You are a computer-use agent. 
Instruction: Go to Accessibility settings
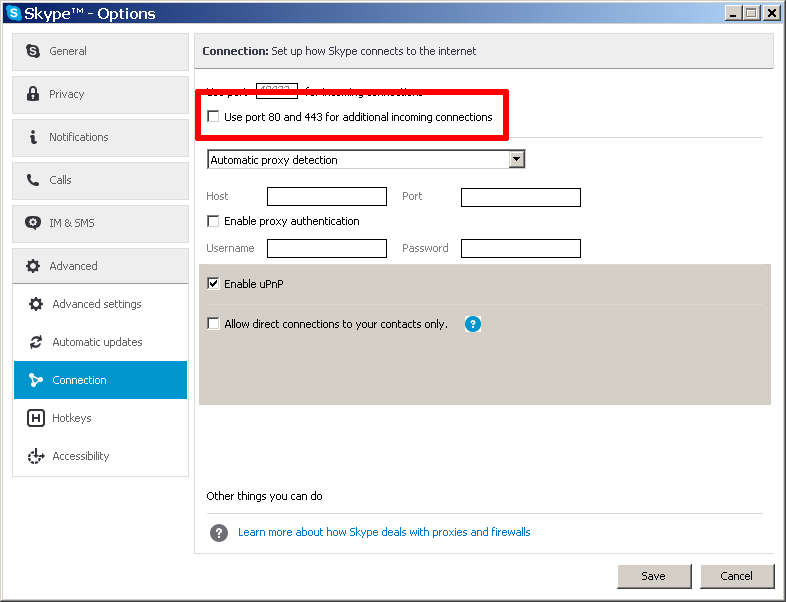tap(81, 456)
